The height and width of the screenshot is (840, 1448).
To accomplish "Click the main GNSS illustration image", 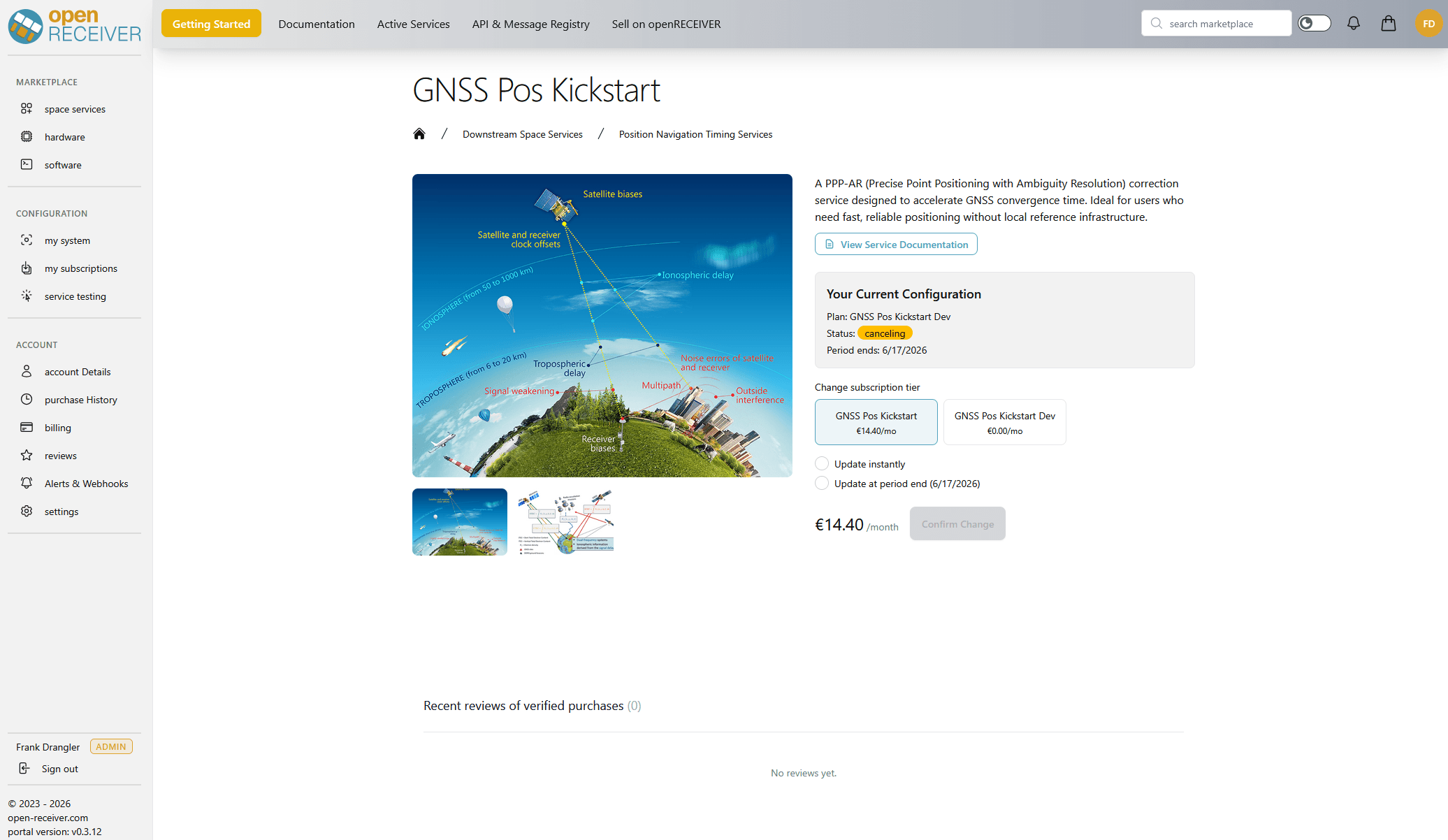I will coord(602,326).
